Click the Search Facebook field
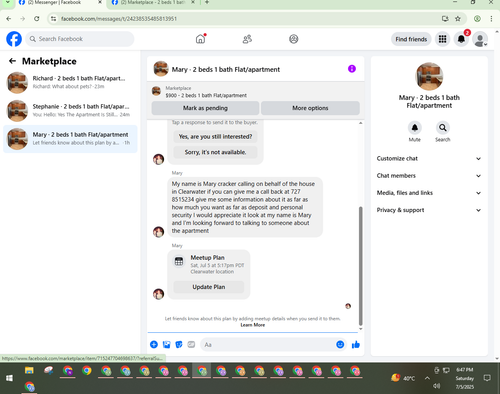This screenshot has width=500, height=394. click(x=80, y=39)
